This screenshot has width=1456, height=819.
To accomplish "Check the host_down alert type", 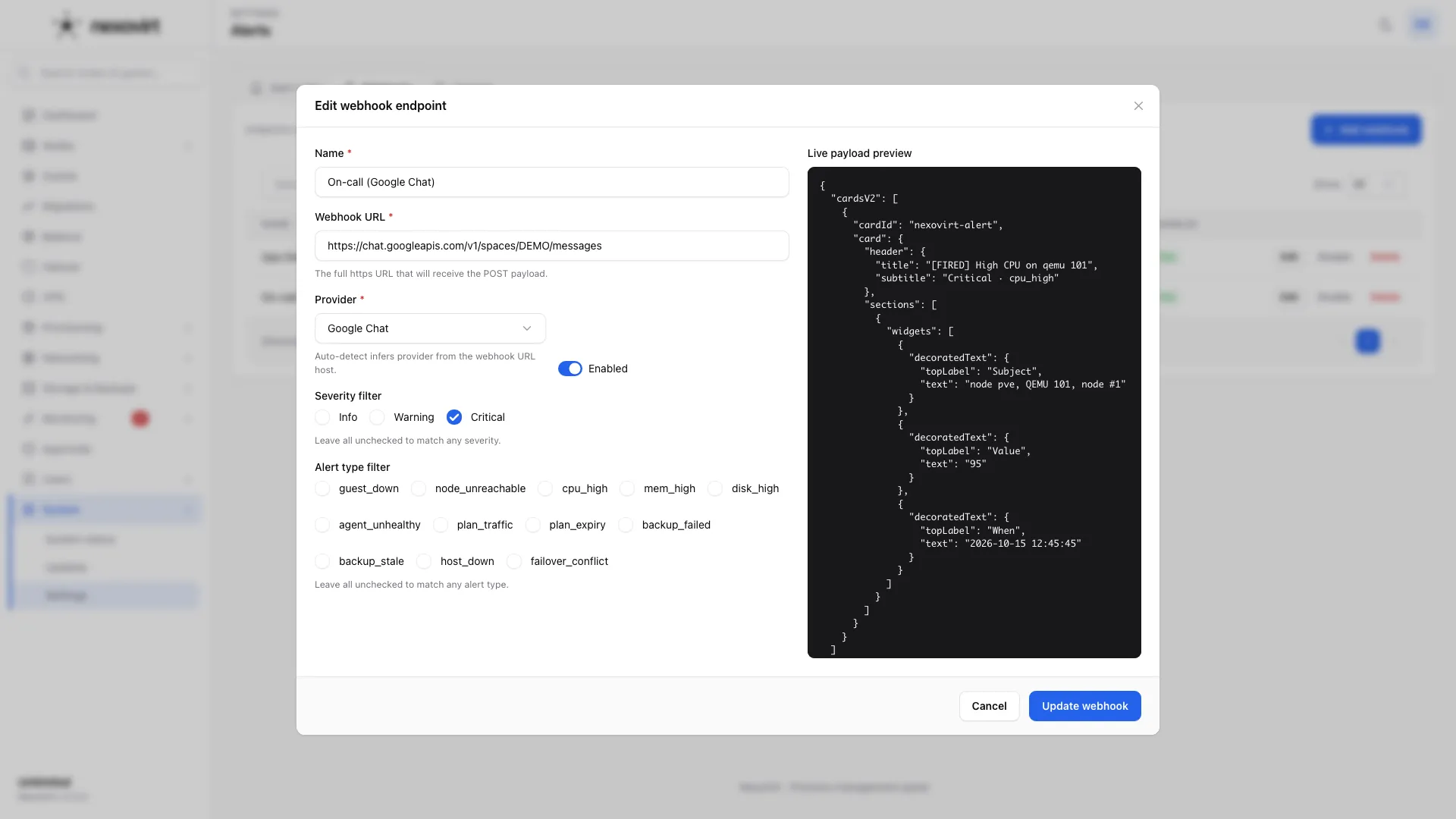I will tap(424, 561).
